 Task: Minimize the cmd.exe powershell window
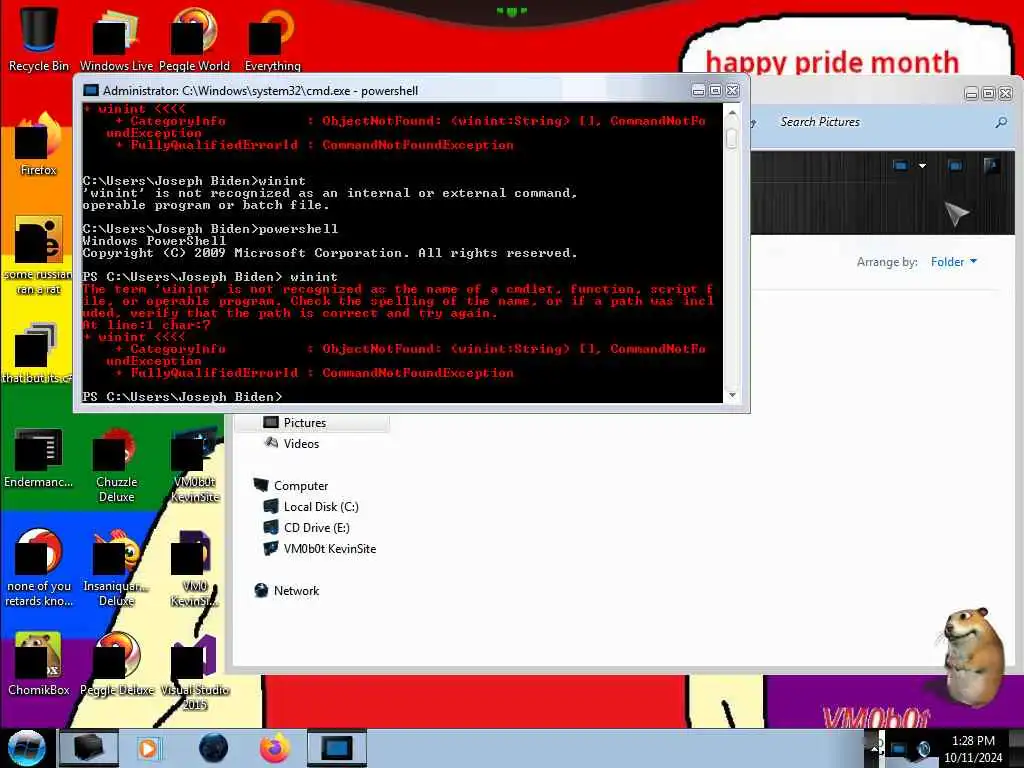pos(698,91)
